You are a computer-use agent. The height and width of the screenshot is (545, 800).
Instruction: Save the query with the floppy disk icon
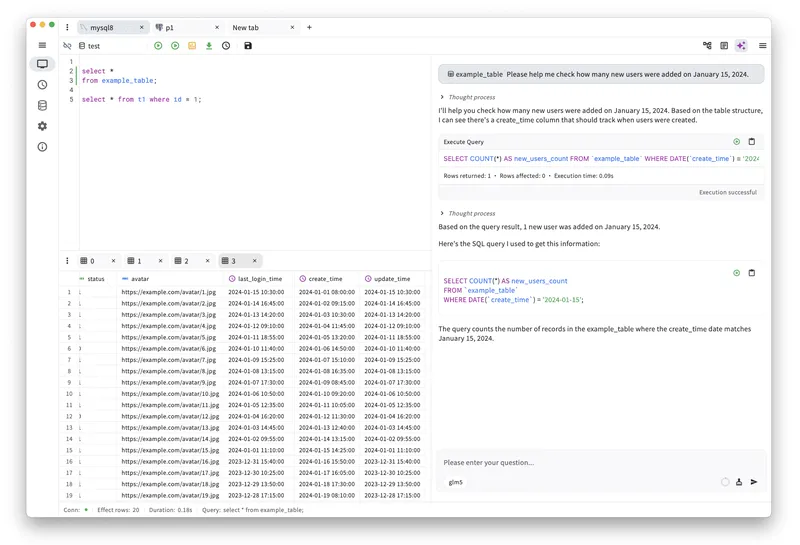click(x=248, y=46)
